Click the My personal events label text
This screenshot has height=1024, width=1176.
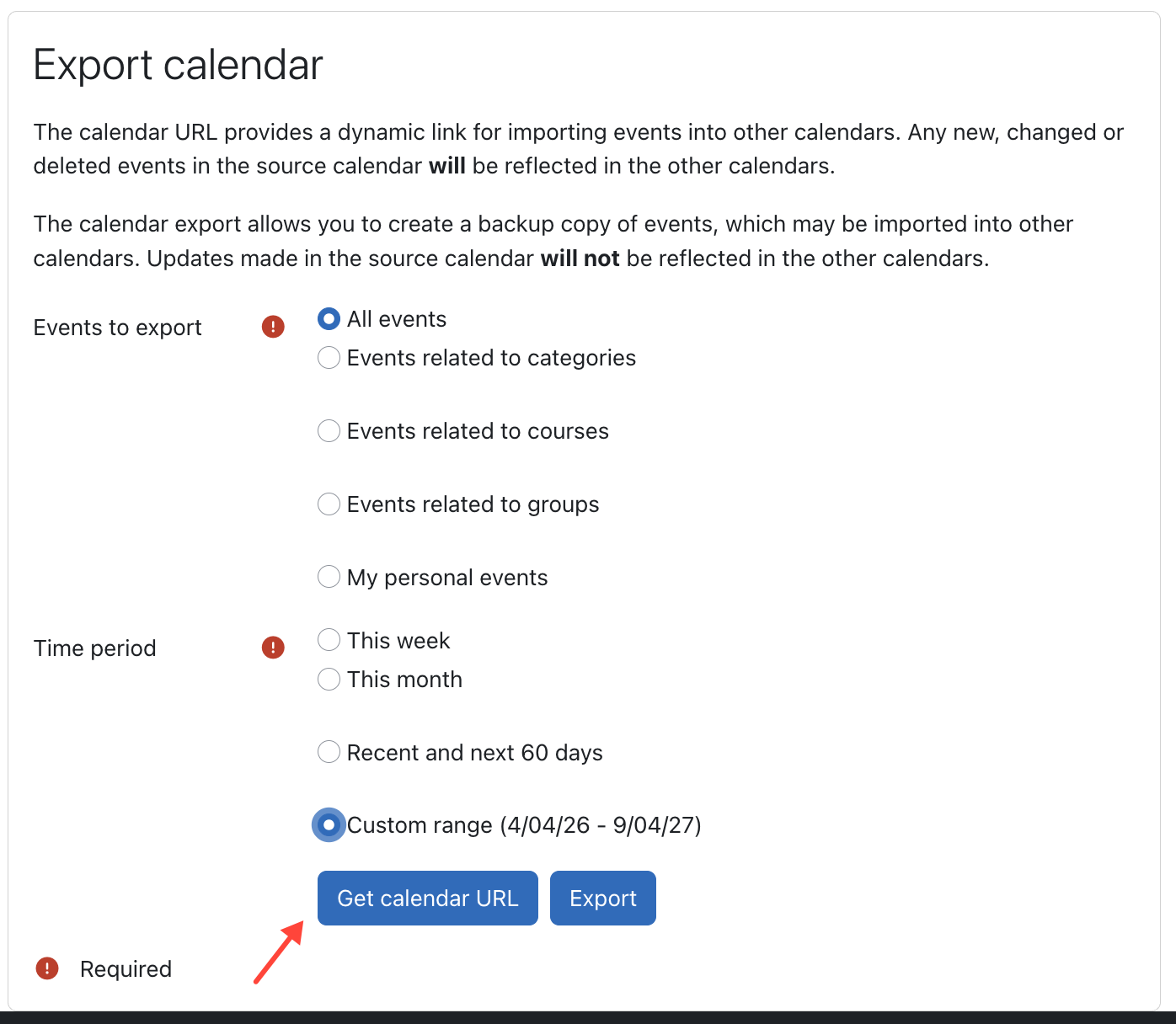pyautogui.click(x=446, y=577)
